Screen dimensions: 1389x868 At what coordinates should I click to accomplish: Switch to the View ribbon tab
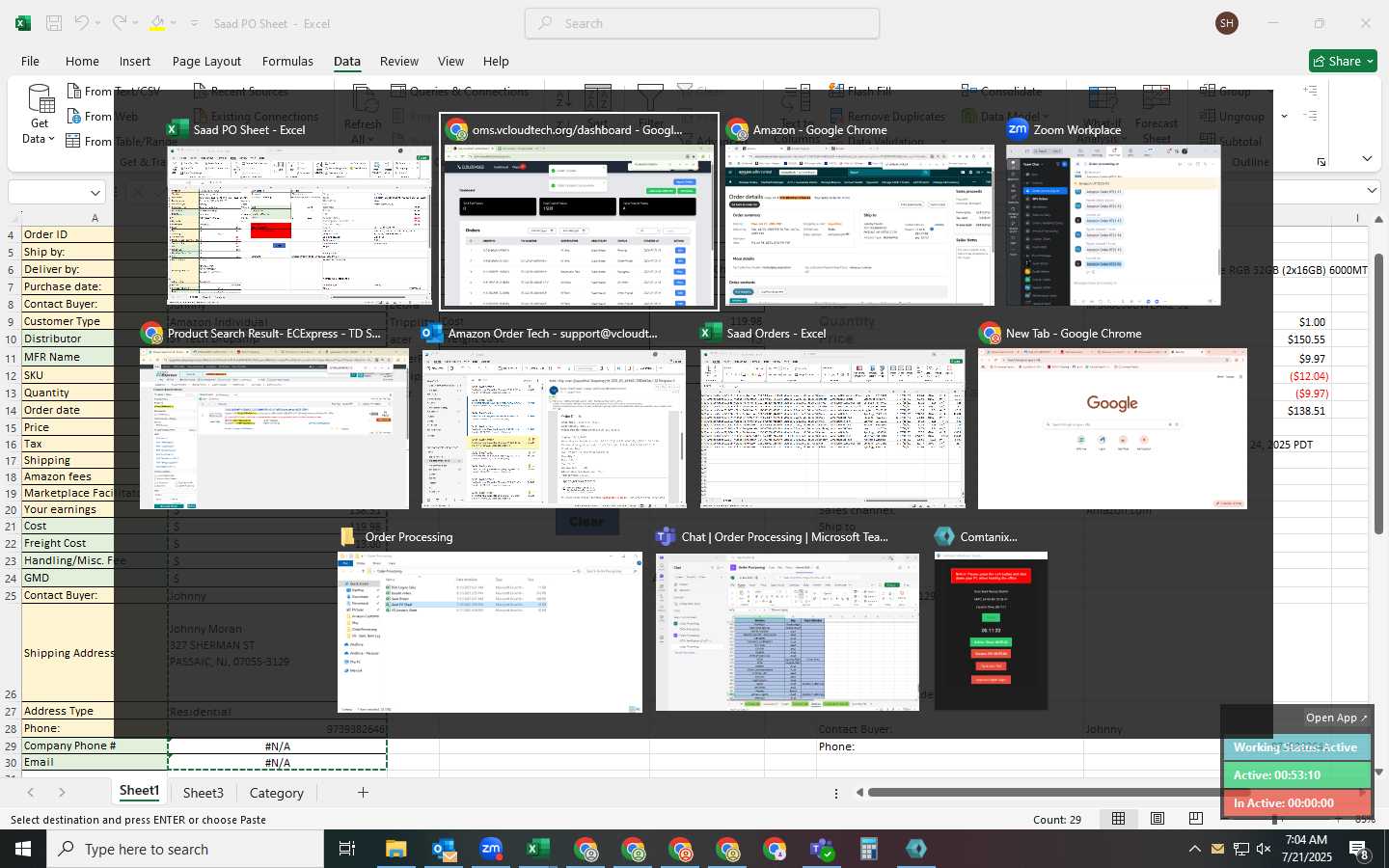tap(450, 61)
